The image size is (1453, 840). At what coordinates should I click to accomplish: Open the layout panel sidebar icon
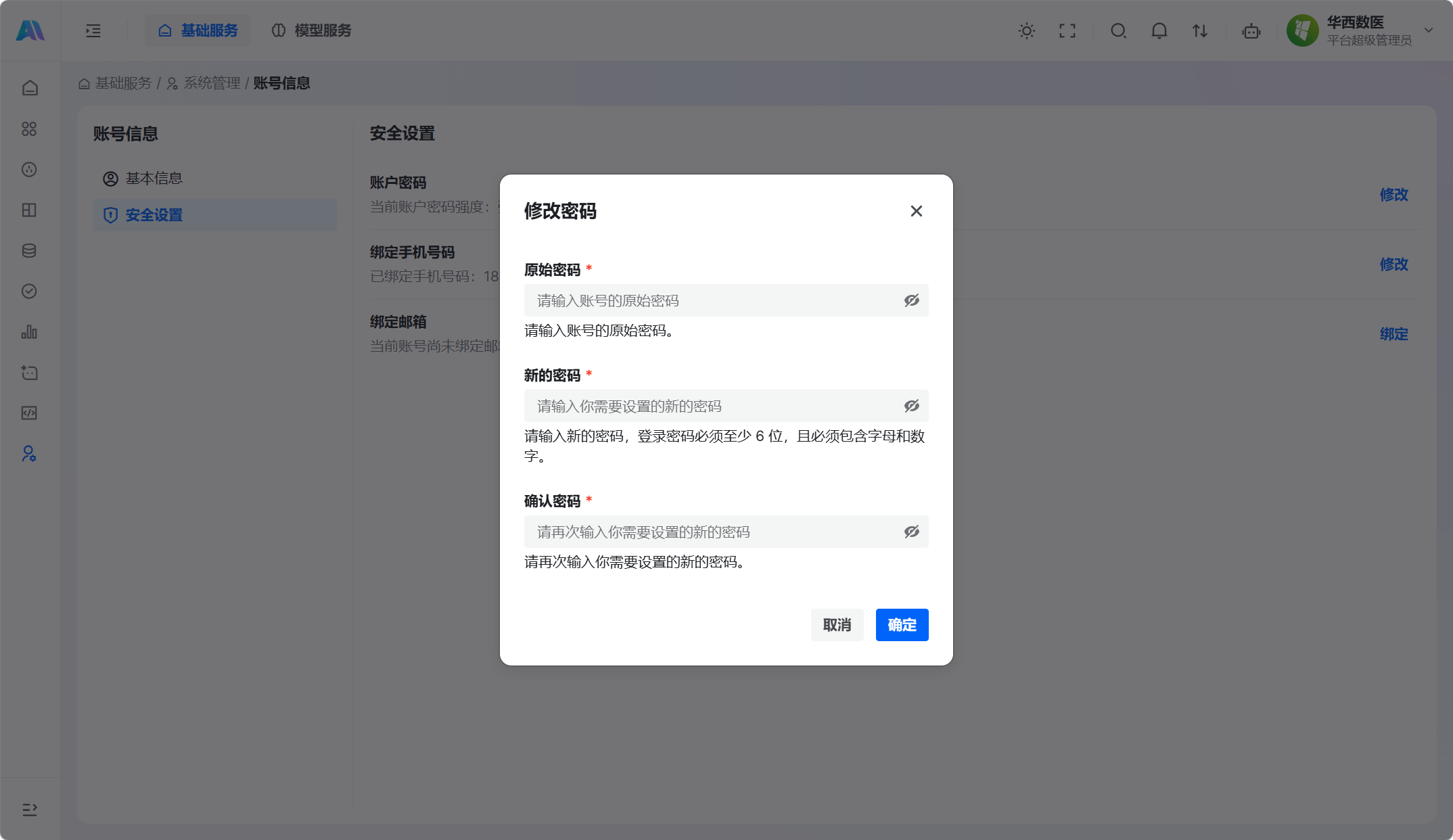point(29,210)
